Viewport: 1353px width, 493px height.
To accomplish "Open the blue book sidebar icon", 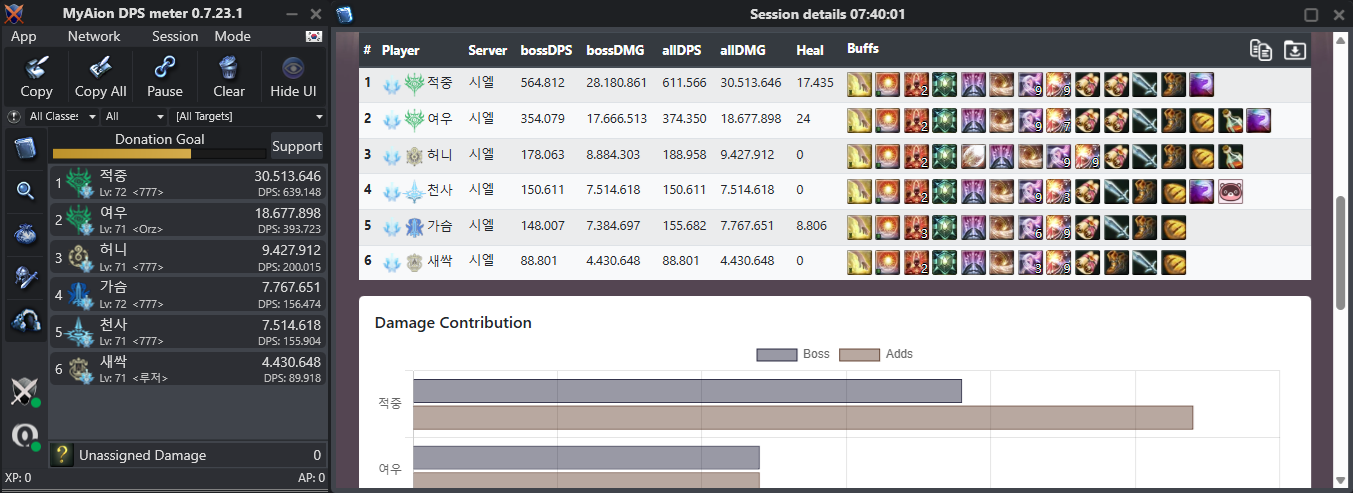I will pos(26,149).
